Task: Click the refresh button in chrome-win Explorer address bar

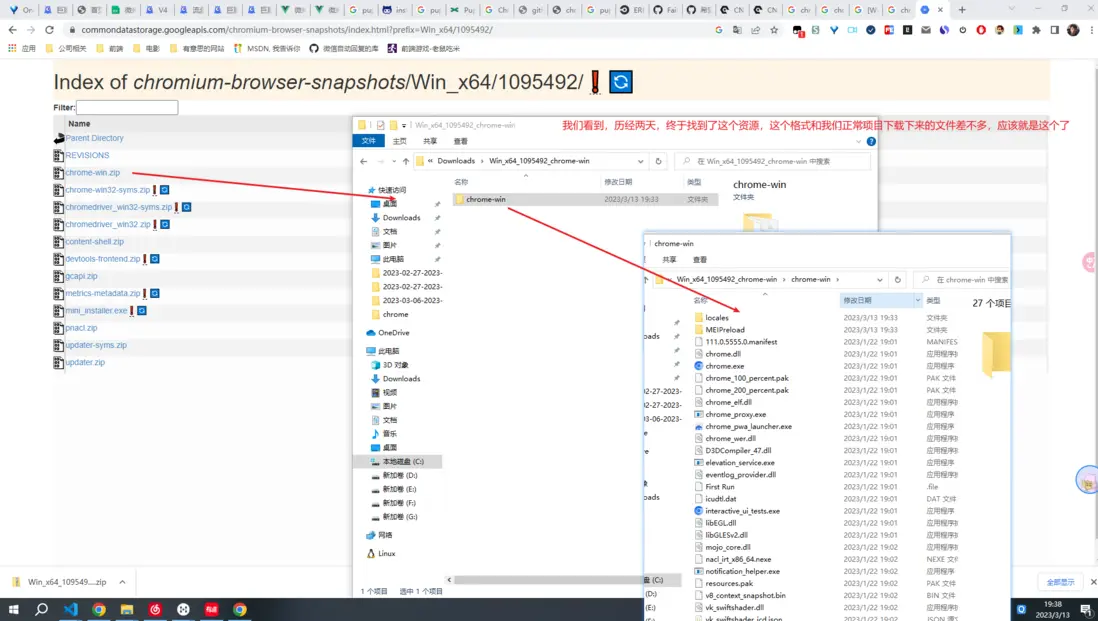Action: coord(898,279)
